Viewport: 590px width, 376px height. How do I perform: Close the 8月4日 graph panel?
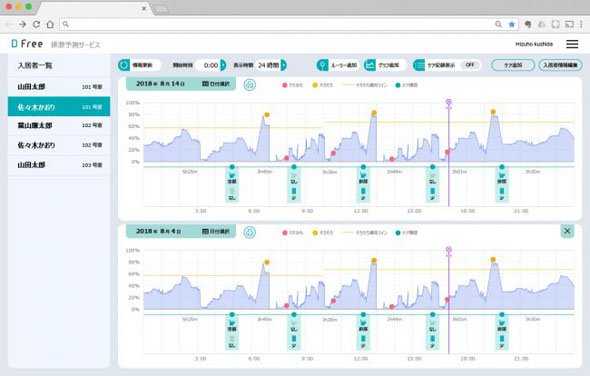coord(567,231)
